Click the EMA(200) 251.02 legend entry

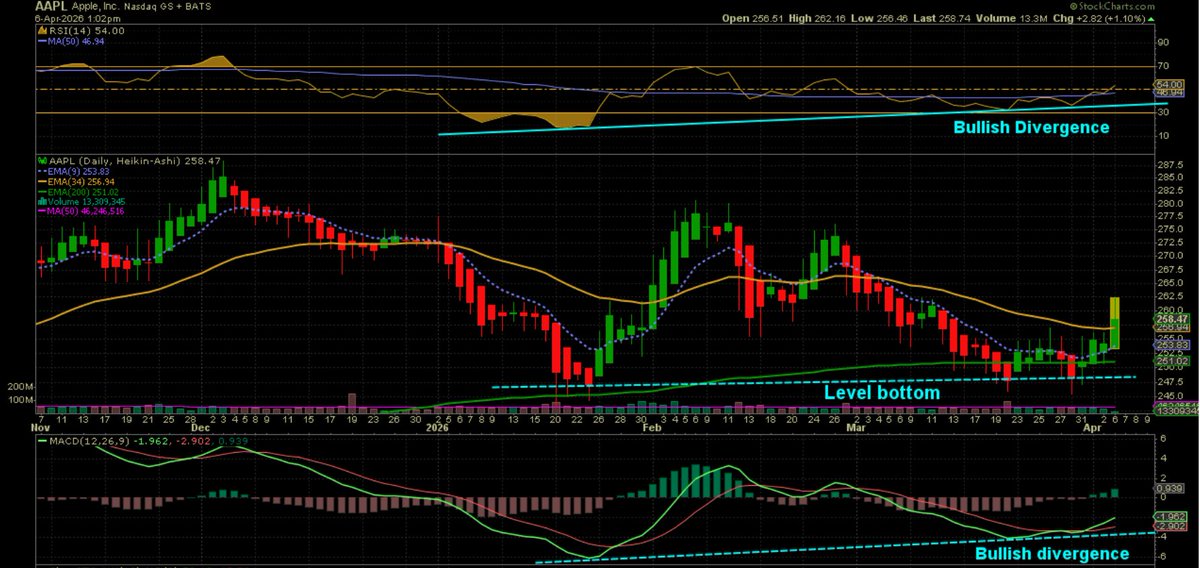78,191
